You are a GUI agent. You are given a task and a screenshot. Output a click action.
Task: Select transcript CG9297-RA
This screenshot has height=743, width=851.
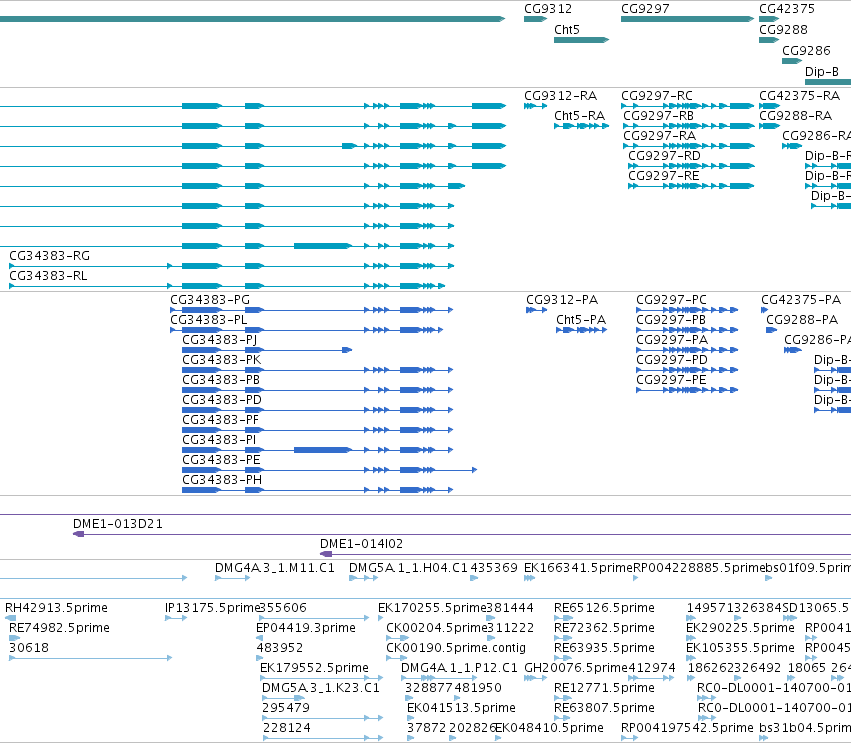point(689,146)
